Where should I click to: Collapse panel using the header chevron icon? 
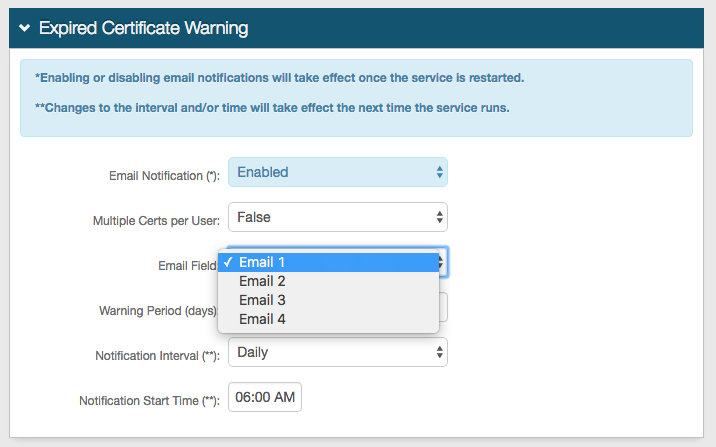[x=25, y=29]
